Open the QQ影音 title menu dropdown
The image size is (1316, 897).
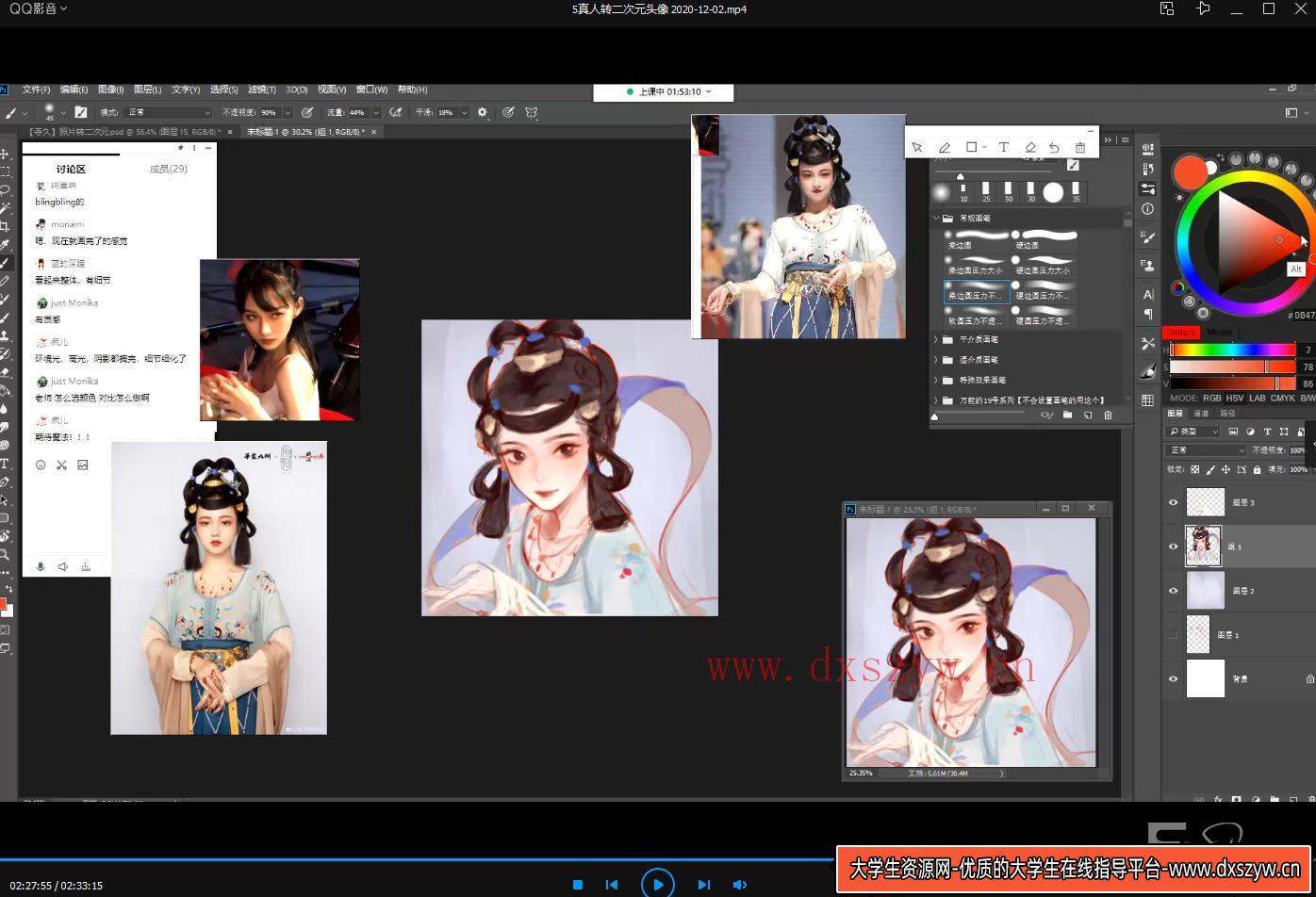pos(37,8)
